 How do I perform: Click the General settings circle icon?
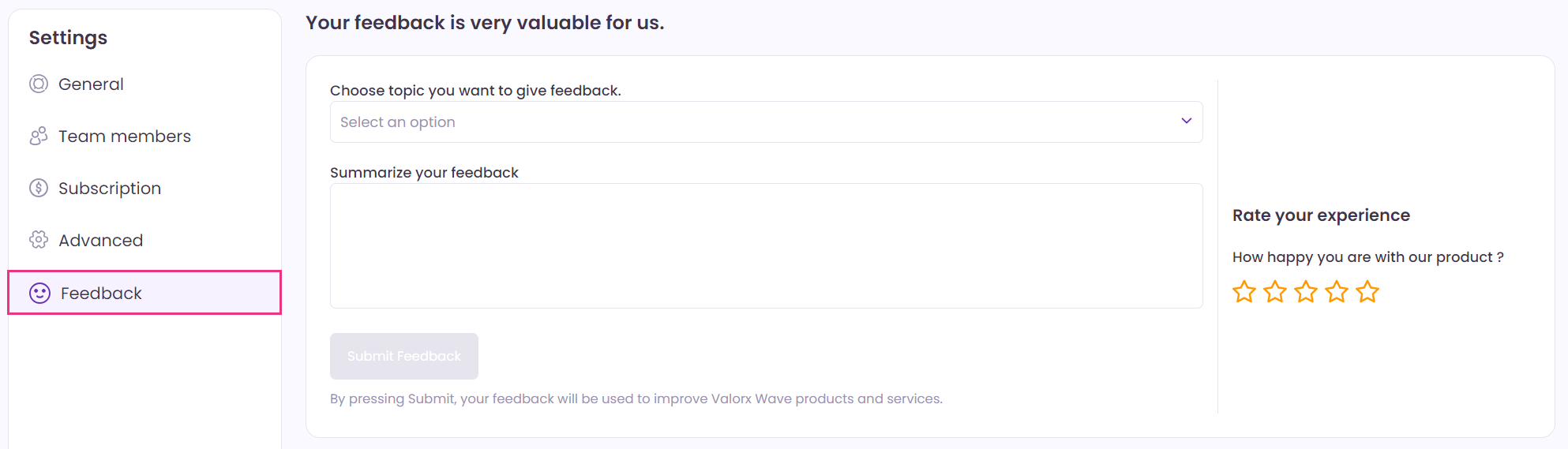click(39, 84)
